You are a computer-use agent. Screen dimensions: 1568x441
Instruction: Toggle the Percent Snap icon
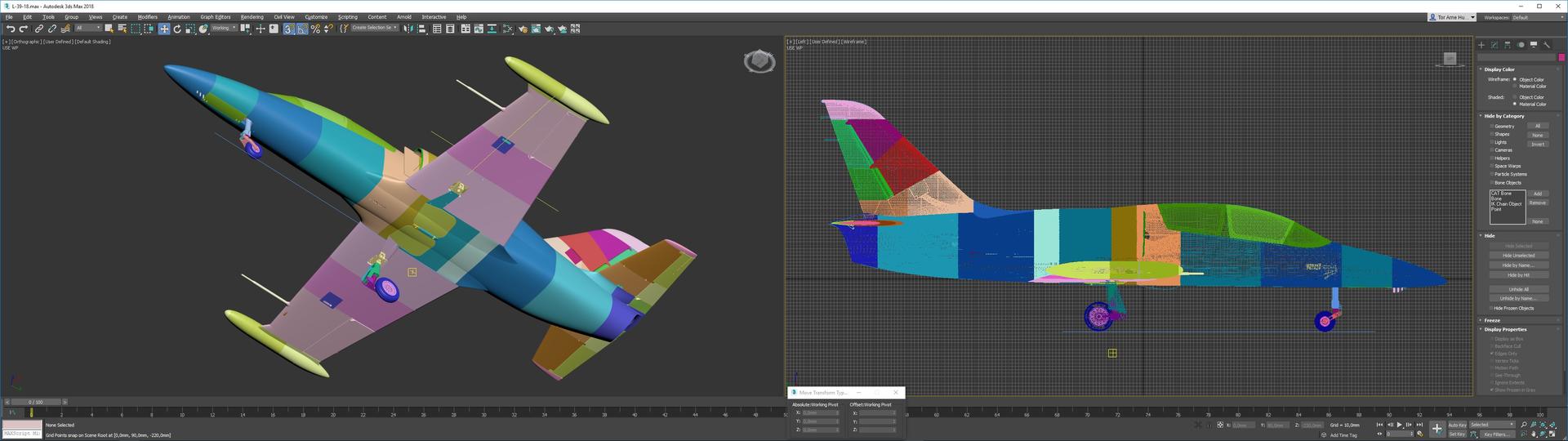point(315,29)
